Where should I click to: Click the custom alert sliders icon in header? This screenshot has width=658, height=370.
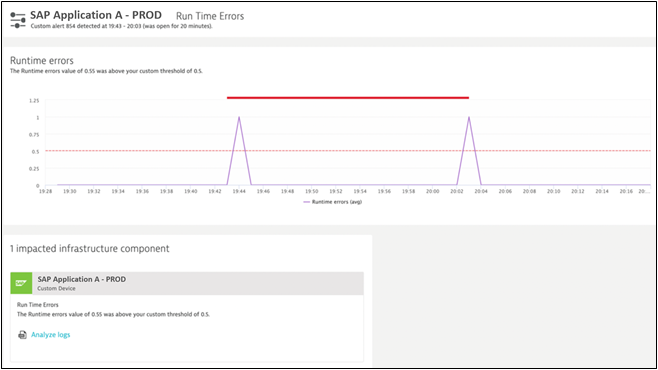[18, 20]
